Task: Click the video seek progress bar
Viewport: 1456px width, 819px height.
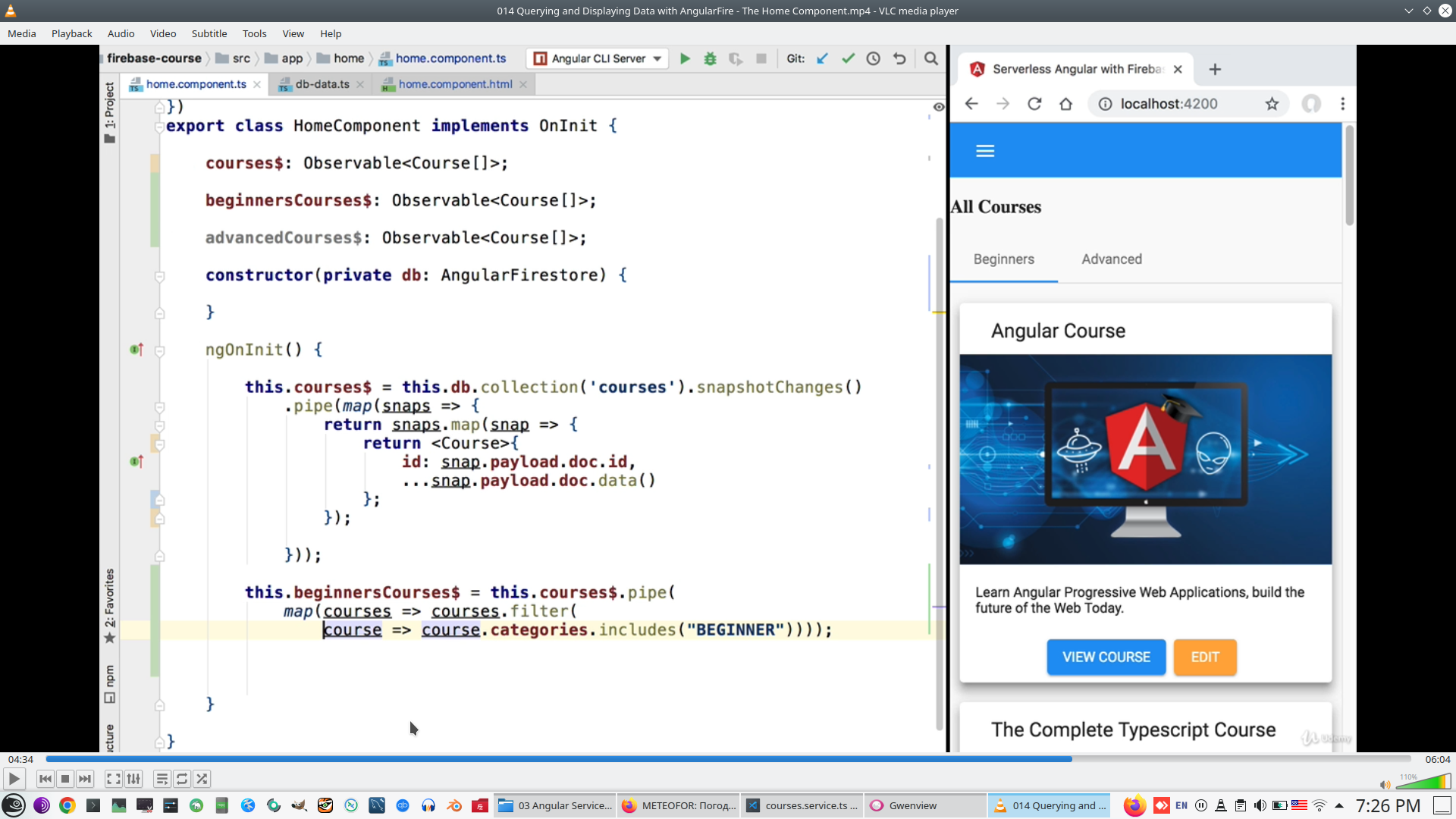Action: 728,759
